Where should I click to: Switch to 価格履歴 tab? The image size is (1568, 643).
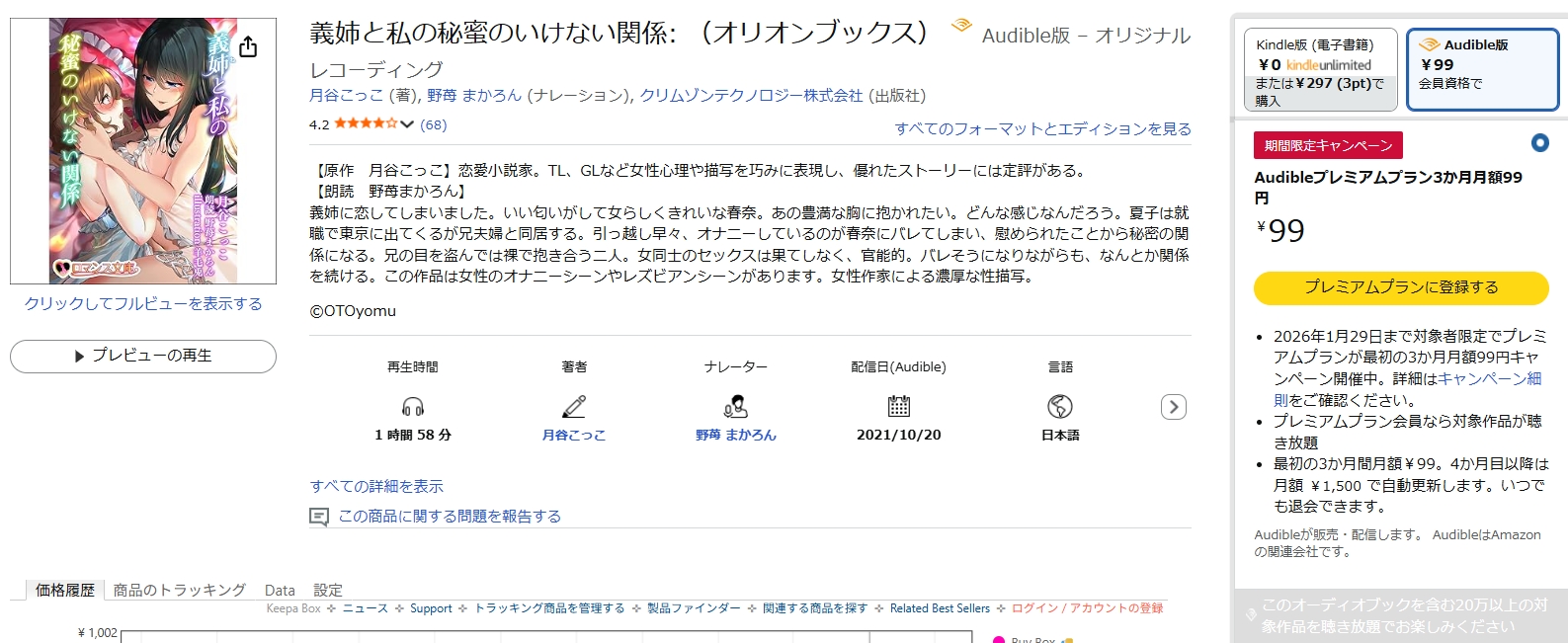65,590
